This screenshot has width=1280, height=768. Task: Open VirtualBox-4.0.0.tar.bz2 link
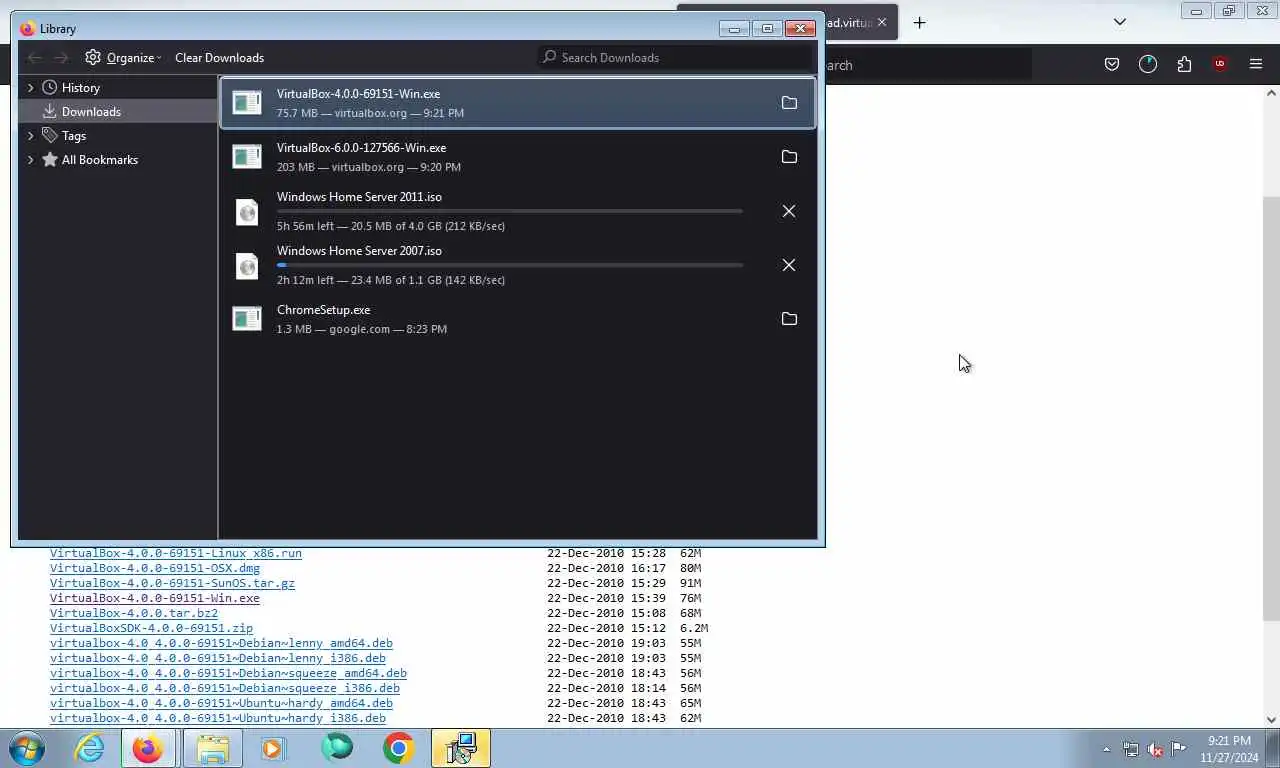click(x=134, y=613)
